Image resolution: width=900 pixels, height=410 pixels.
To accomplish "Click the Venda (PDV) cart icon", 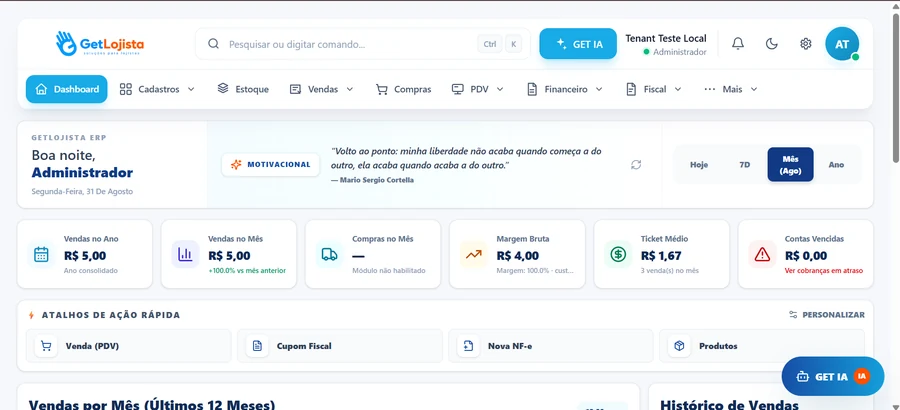I will (x=46, y=346).
